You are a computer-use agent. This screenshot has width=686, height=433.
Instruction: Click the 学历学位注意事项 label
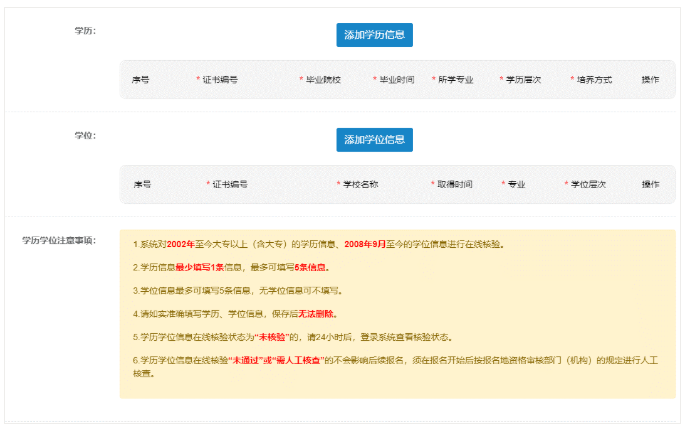[59, 241]
